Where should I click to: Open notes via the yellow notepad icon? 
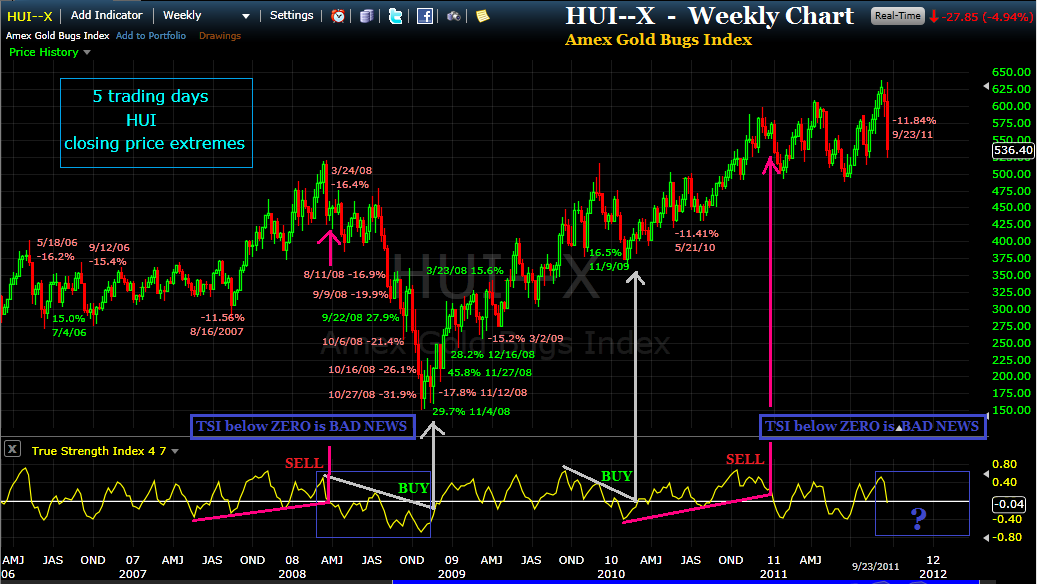click(482, 16)
